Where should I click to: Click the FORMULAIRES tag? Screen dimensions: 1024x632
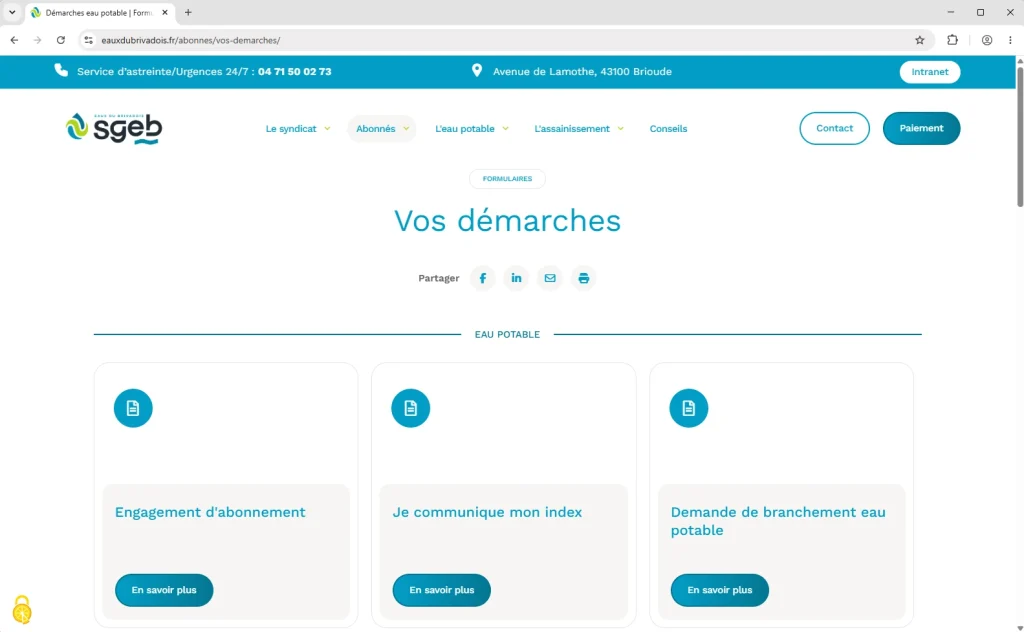tap(507, 179)
